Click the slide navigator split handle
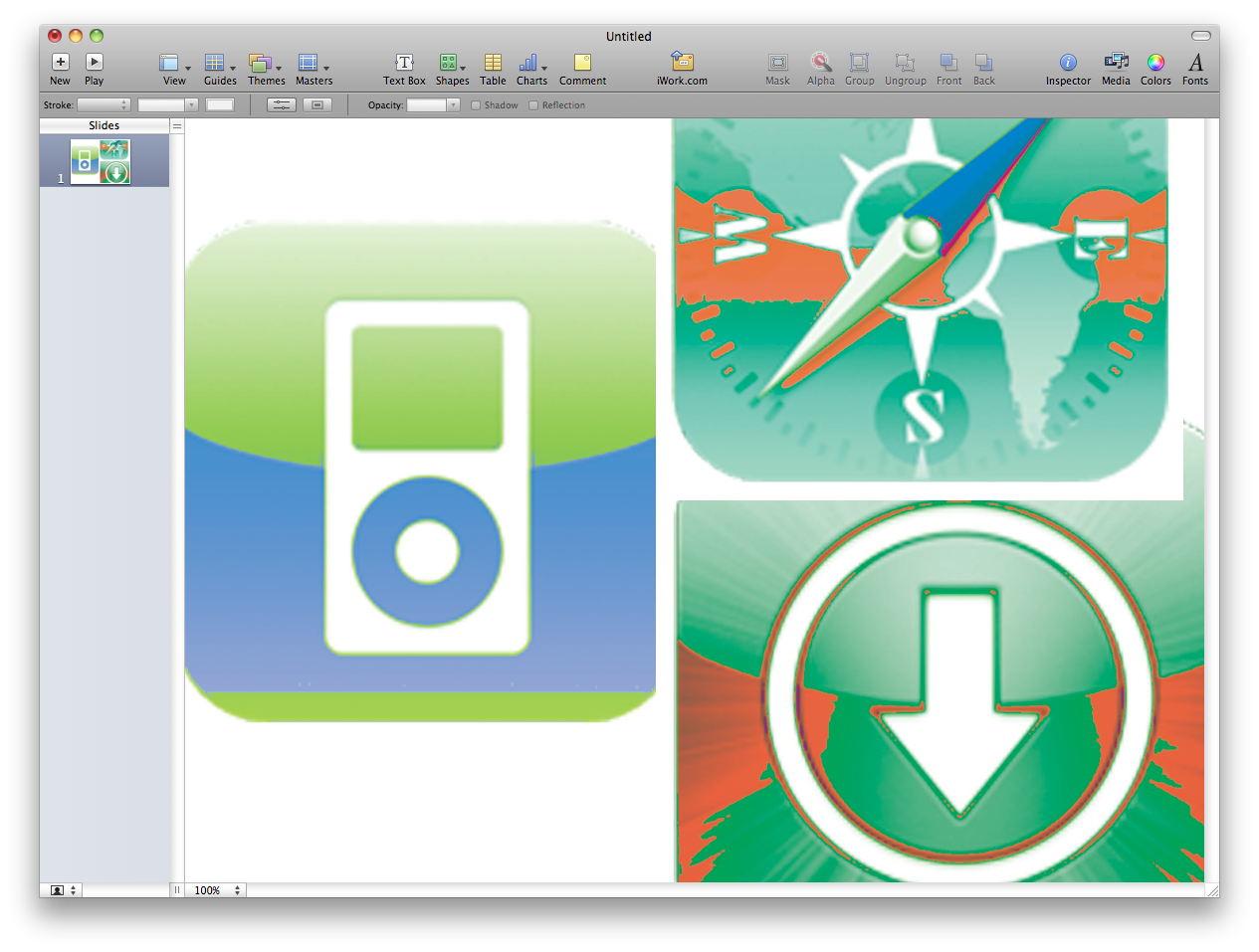Screen dimensions: 1259x952 (177, 125)
